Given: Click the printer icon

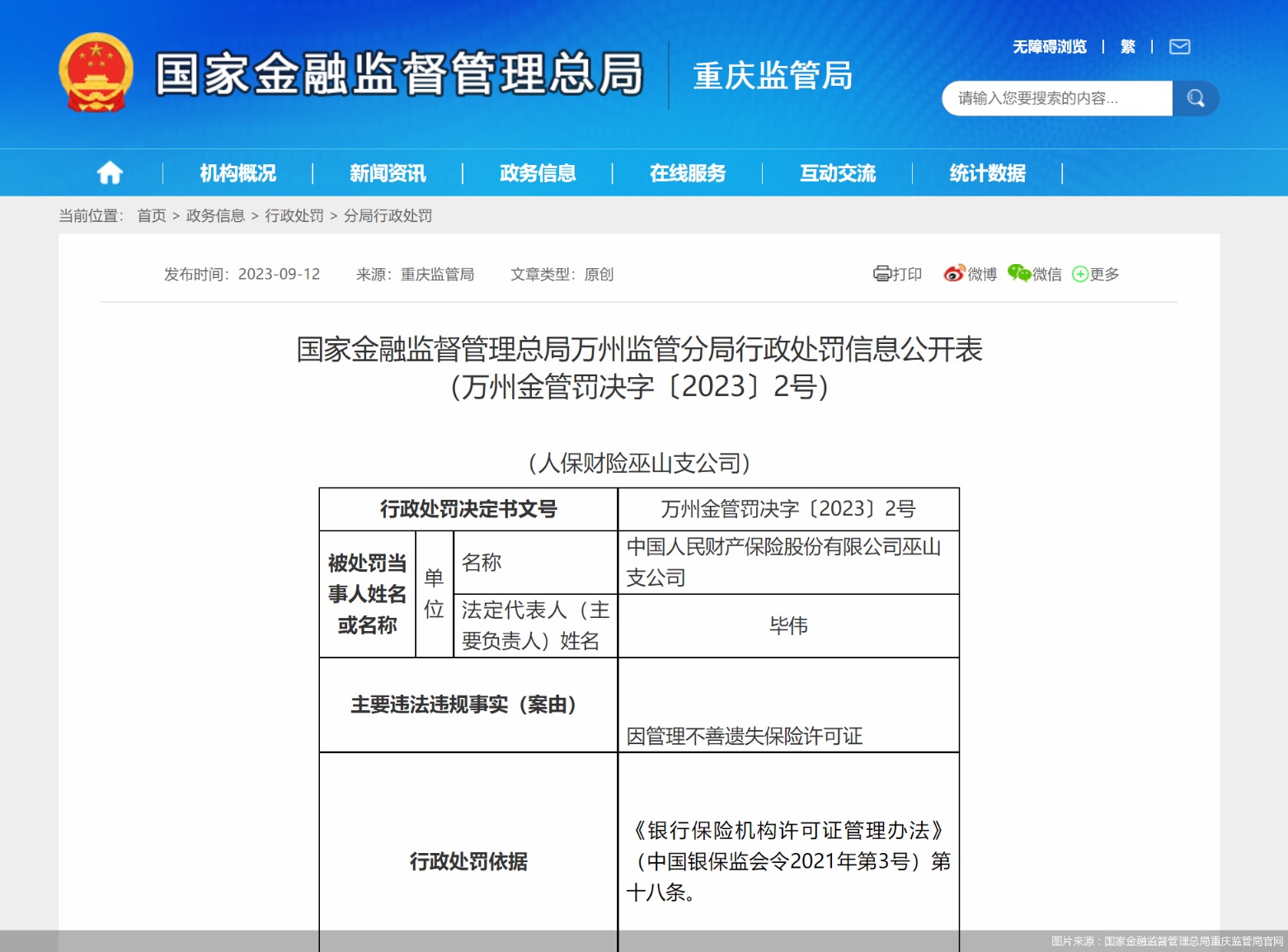Looking at the screenshot, I should (x=881, y=274).
